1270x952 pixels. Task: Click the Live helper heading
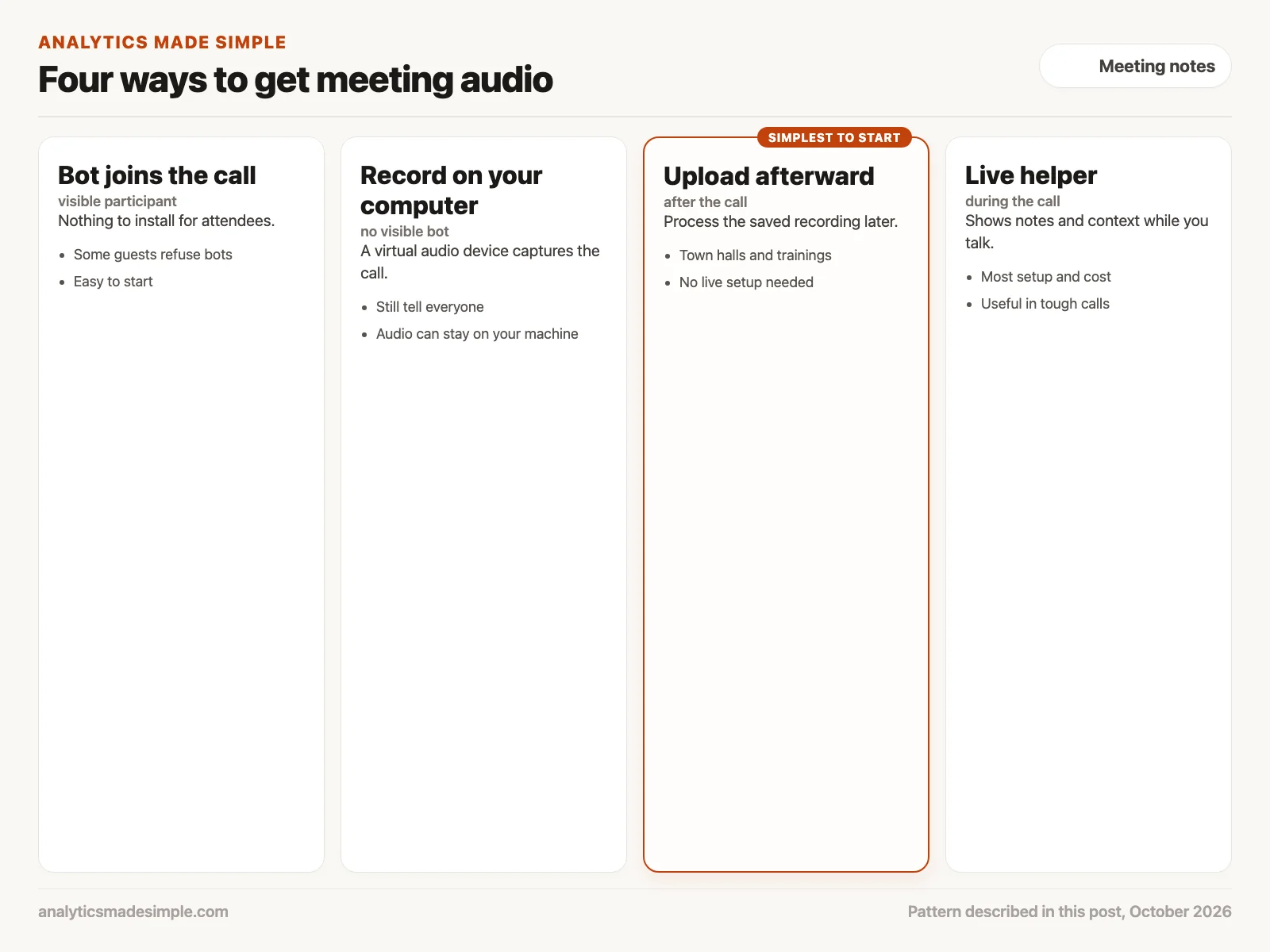click(x=1031, y=175)
